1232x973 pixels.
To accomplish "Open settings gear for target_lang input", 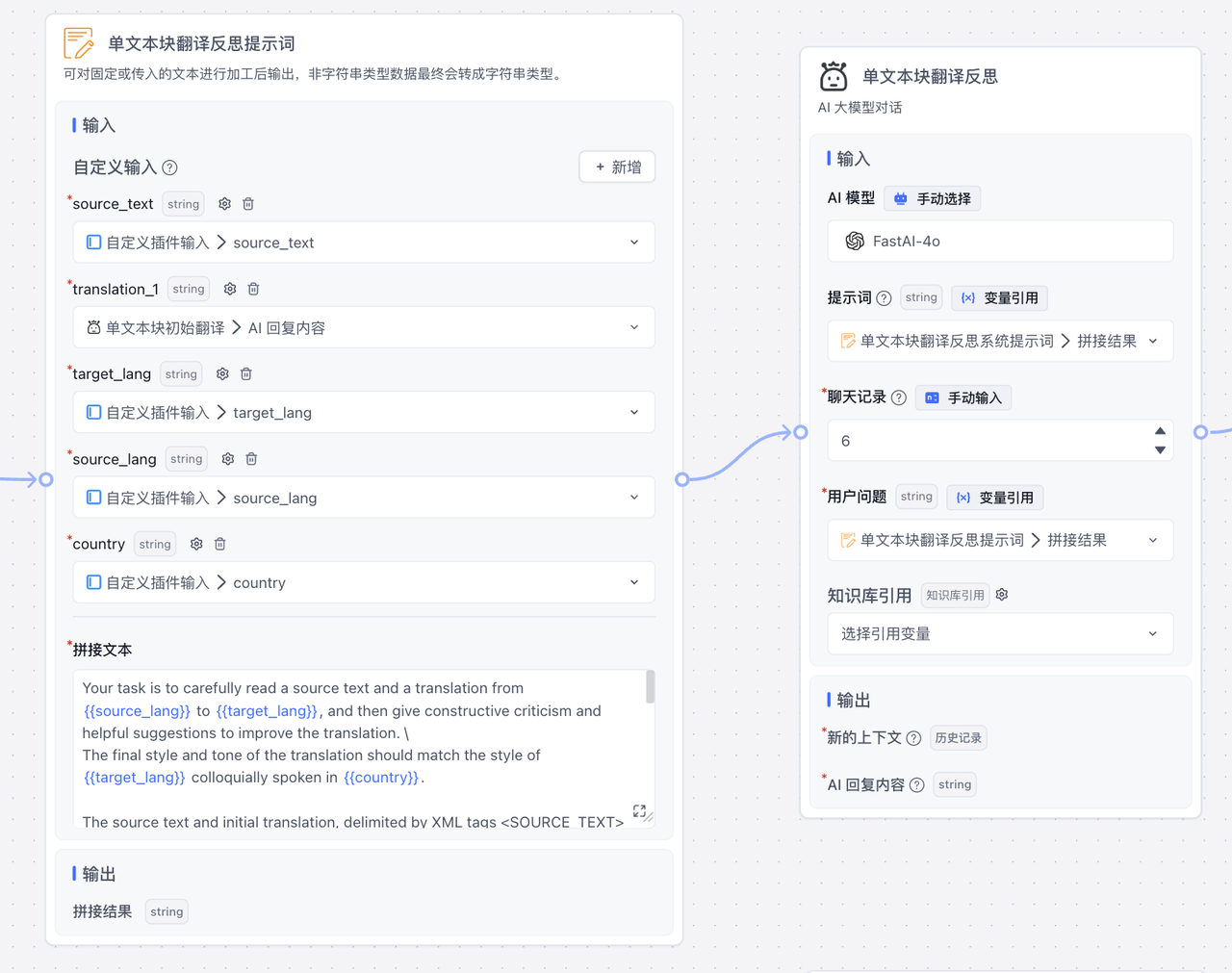I will coord(222,374).
